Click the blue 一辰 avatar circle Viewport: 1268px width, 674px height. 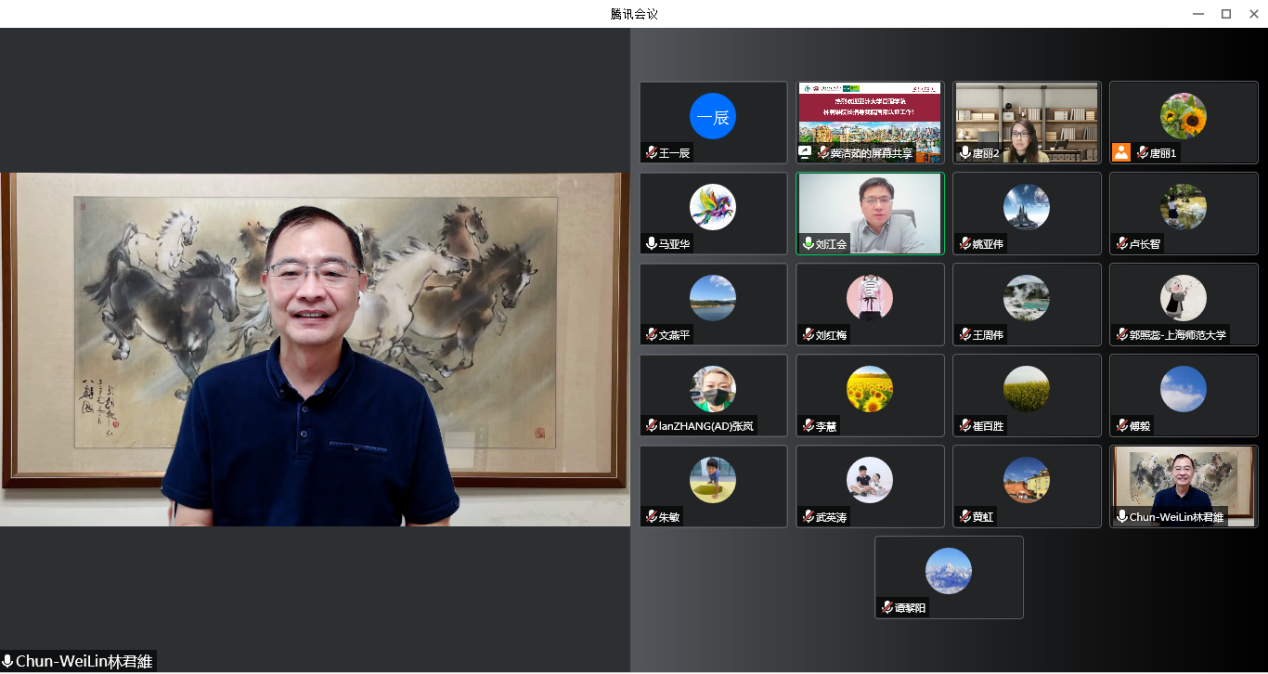(712, 117)
